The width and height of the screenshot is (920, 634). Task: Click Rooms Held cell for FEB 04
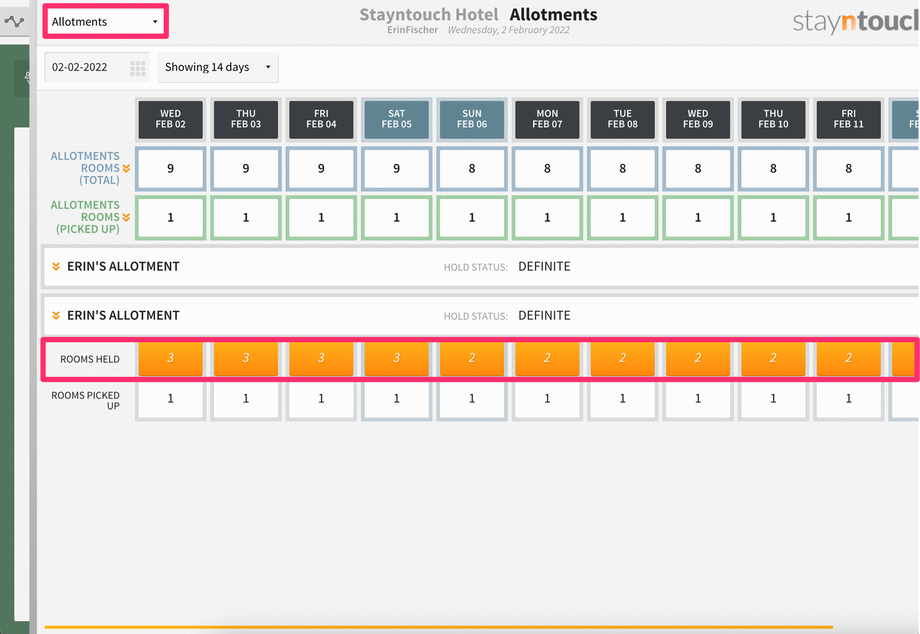(322, 358)
